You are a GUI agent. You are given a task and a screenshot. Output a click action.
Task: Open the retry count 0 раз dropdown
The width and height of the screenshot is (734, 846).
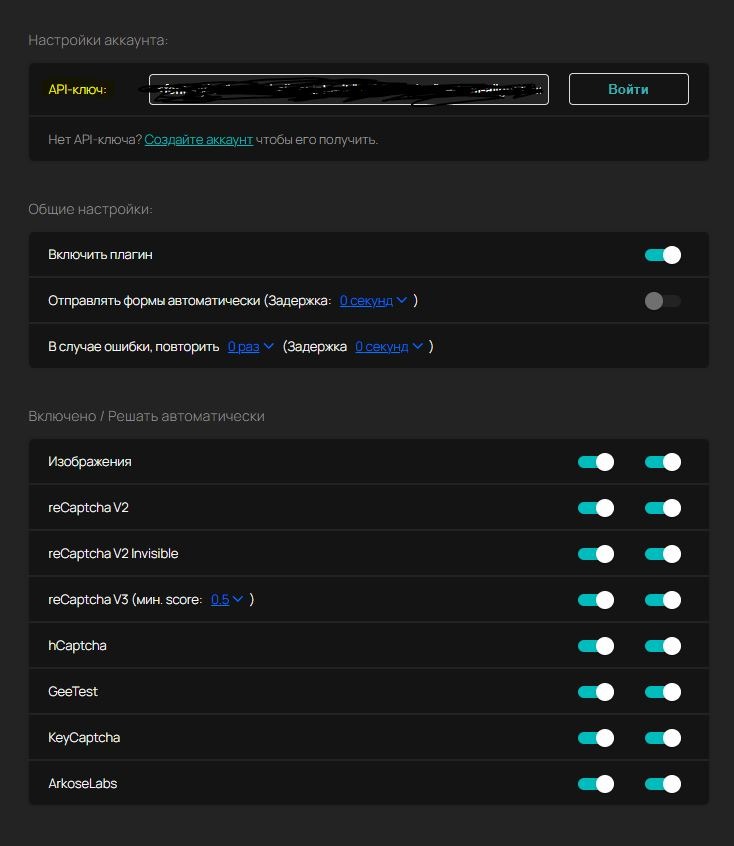(250, 346)
